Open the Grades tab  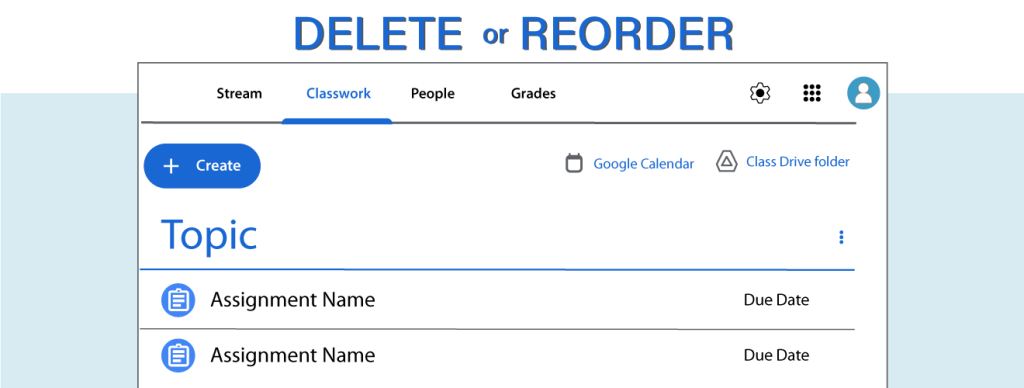(533, 93)
